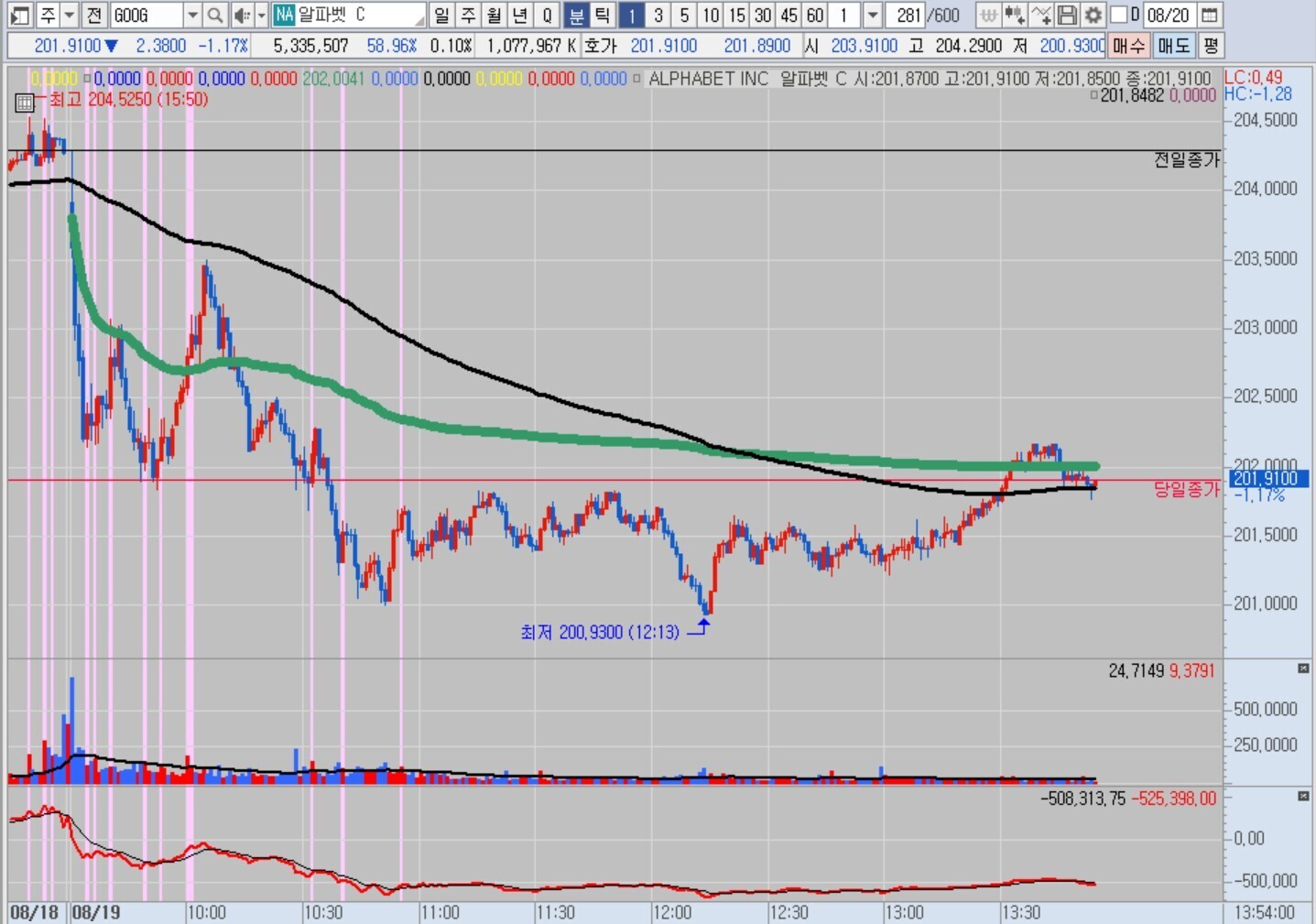Open the calendar date picker icon
The image size is (1316, 924).
point(1210,16)
